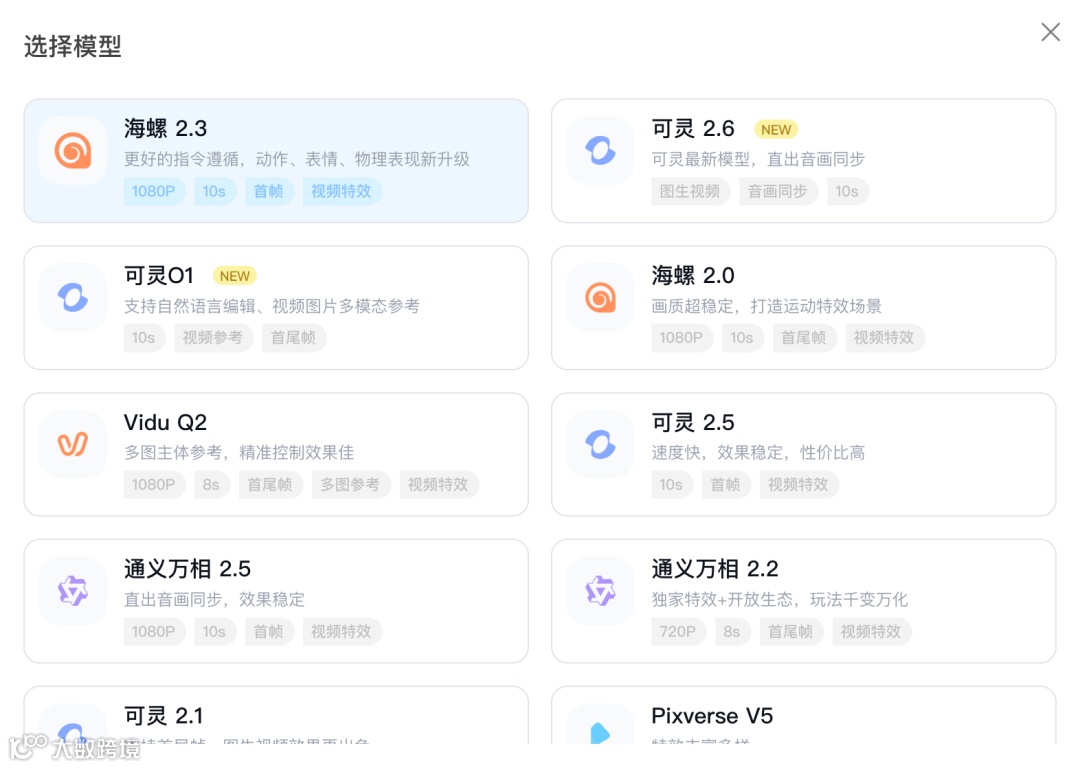The width and height of the screenshot is (1080, 768).
Task: Click the 8s tag under Vidu Q2
Action: pyautogui.click(x=211, y=484)
